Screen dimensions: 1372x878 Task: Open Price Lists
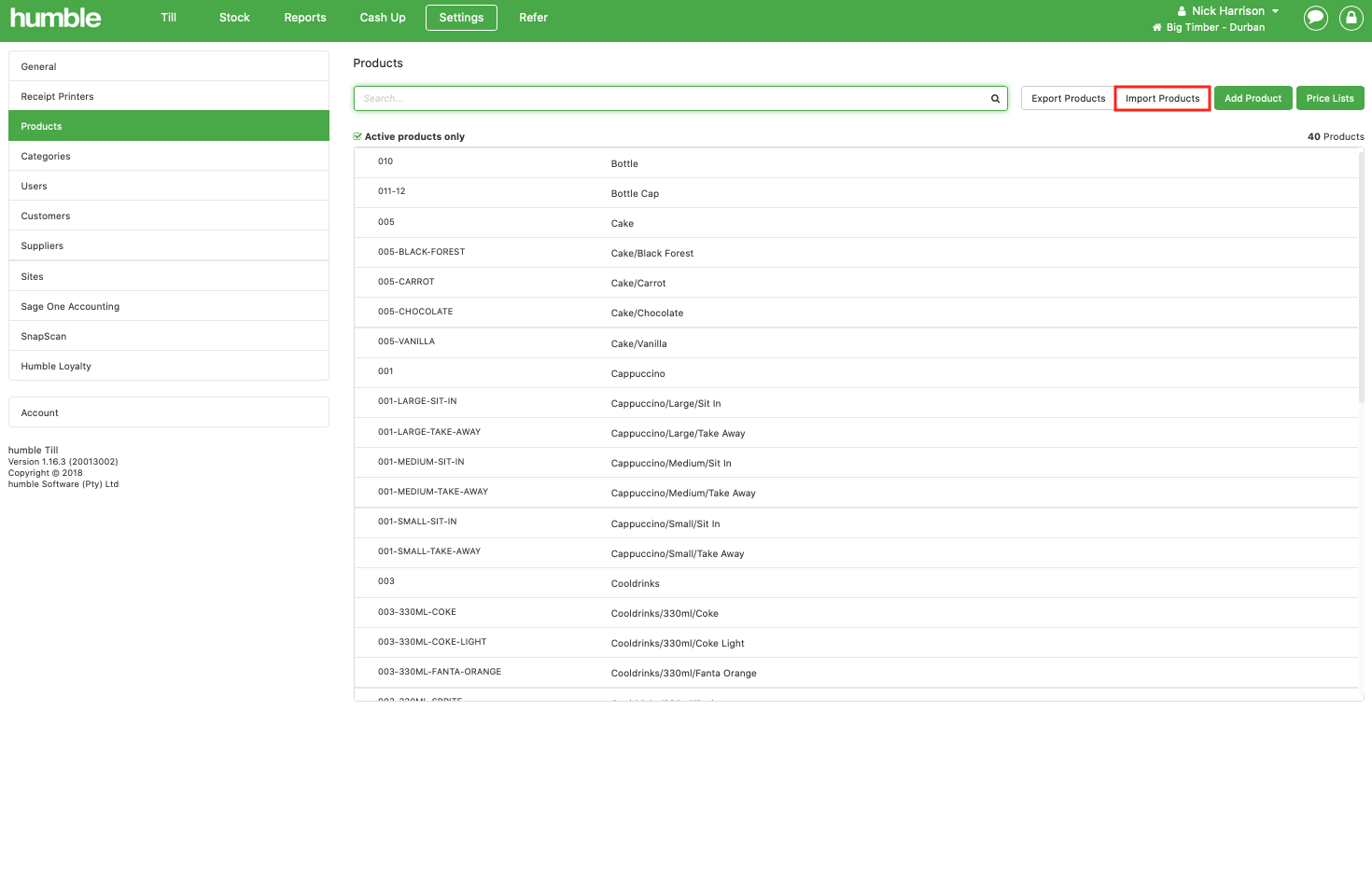coord(1330,98)
